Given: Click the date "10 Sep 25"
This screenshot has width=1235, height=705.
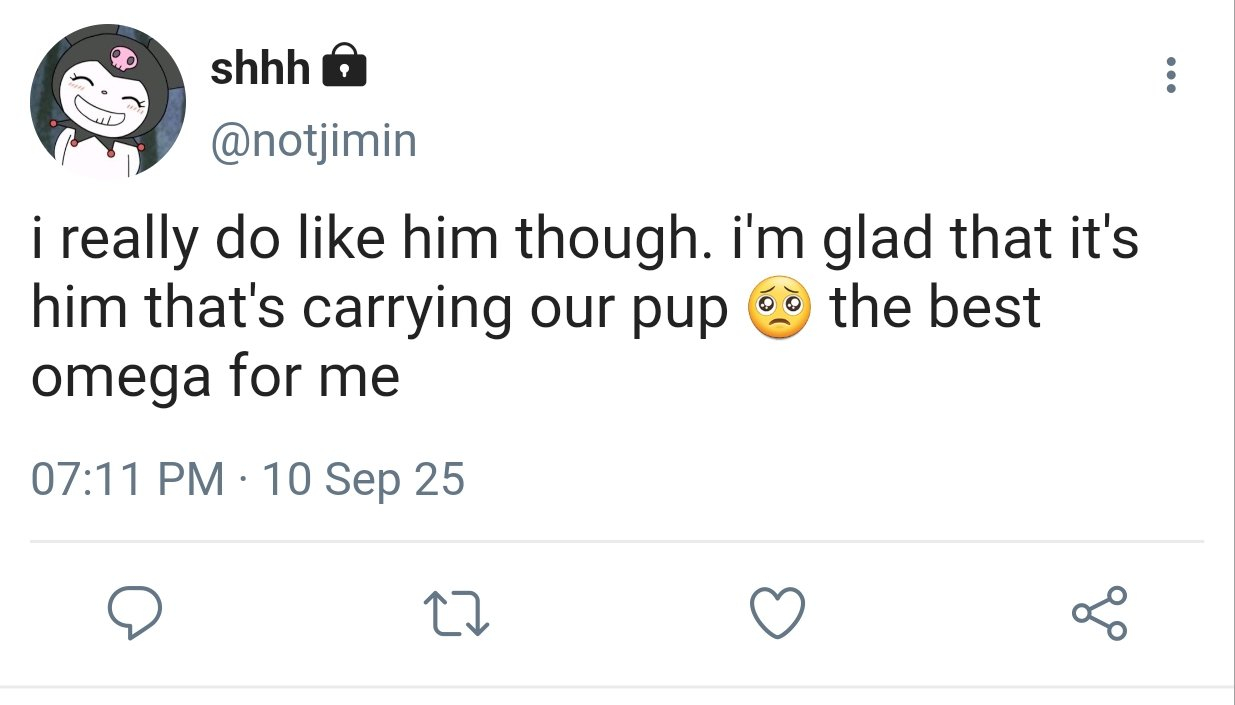Looking at the screenshot, I should pos(362,480).
